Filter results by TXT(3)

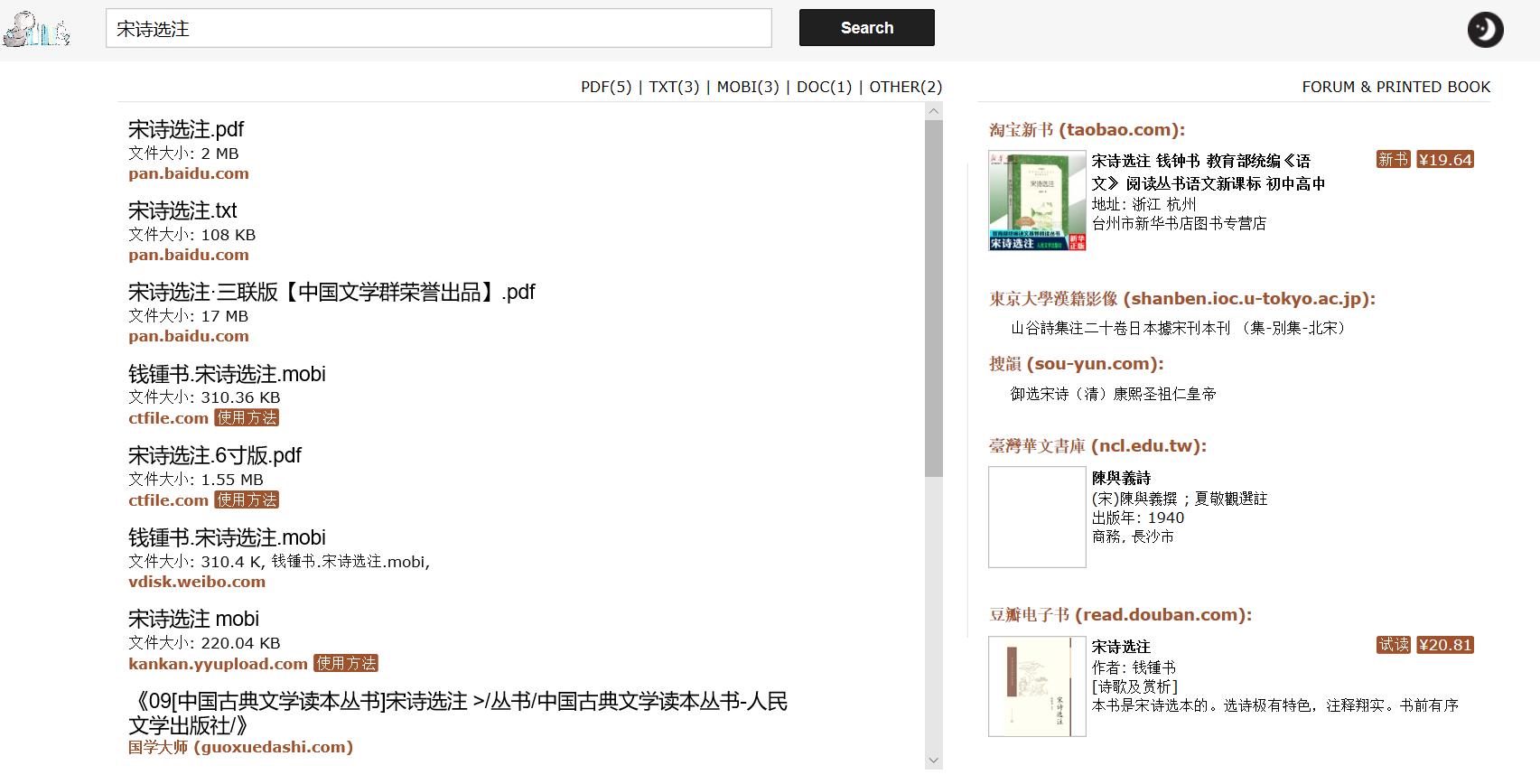pos(674,87)
